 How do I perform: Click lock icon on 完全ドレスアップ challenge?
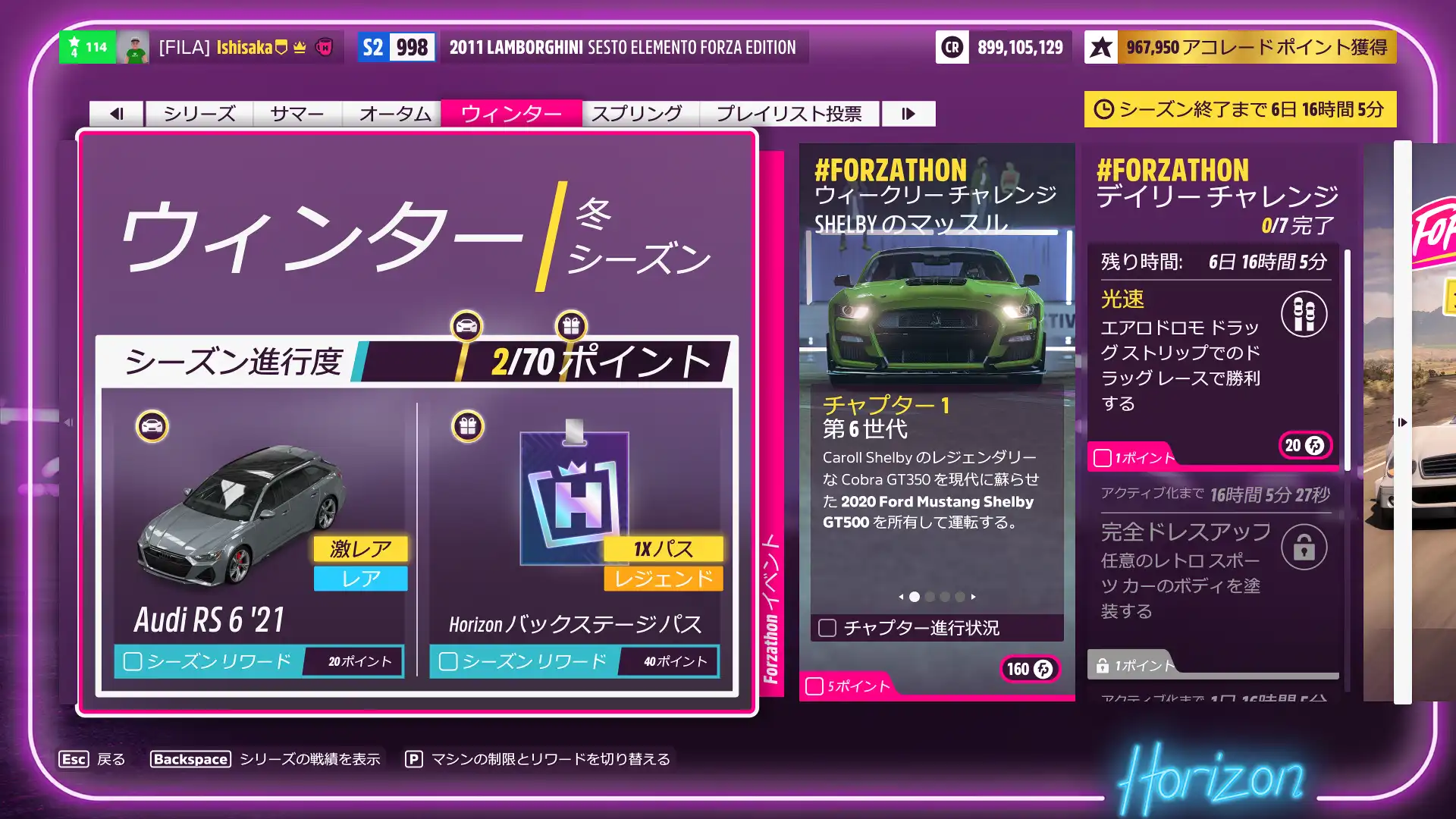pos(1304,547)
